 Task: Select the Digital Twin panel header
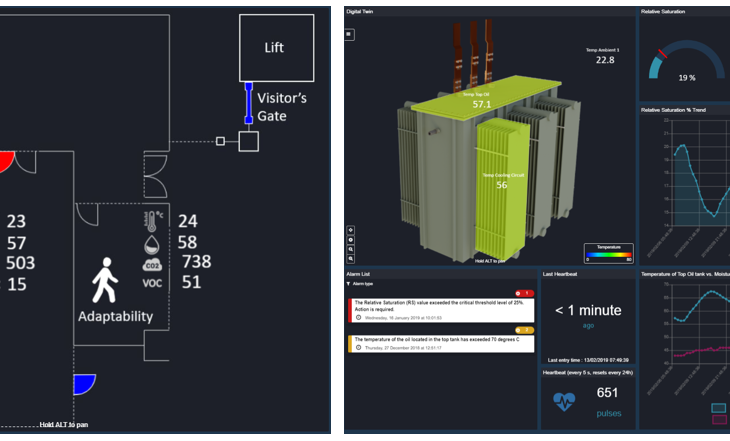click(x=362, y=12)
